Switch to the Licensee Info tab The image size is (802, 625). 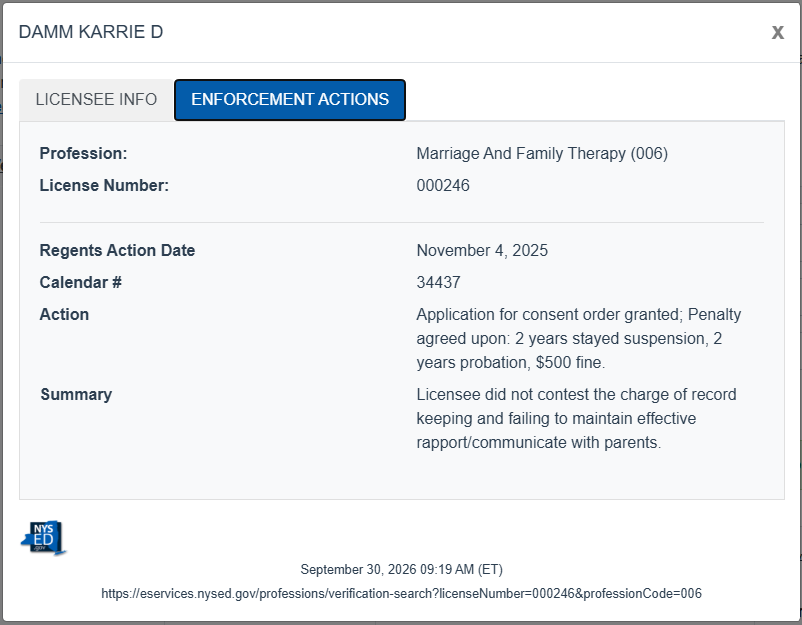(96, 100)
